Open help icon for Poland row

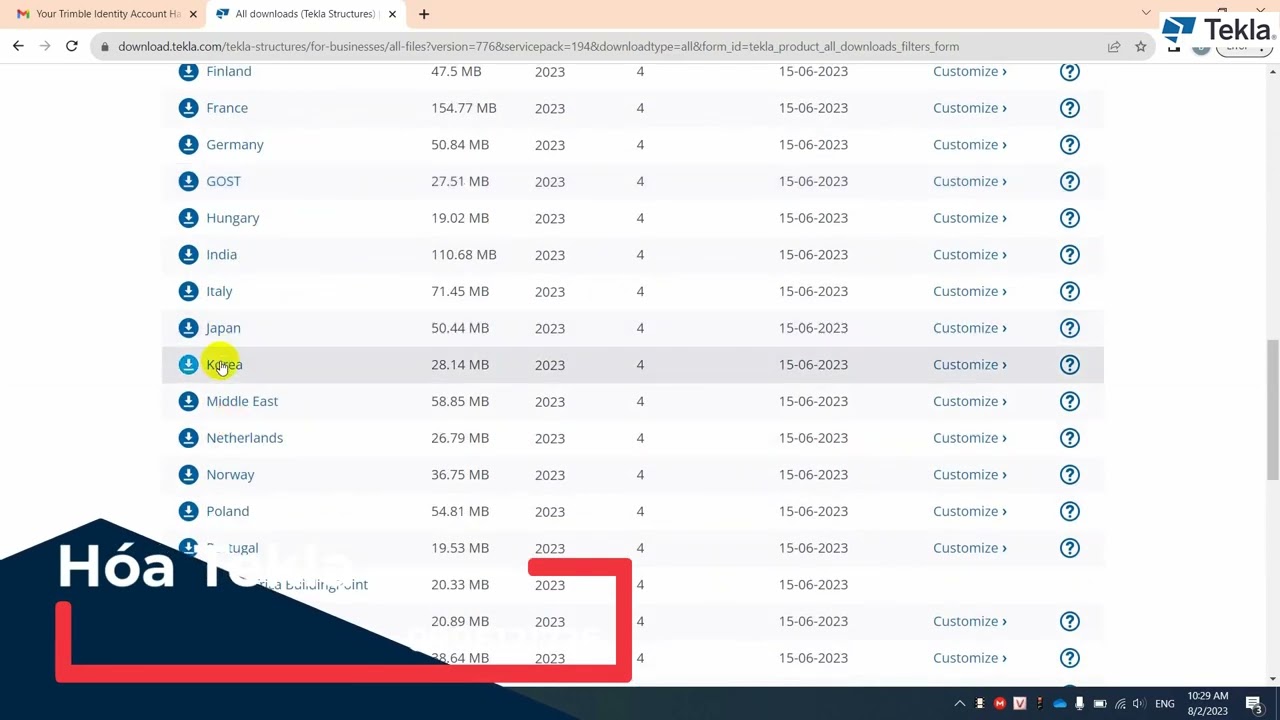[1070, 511]
